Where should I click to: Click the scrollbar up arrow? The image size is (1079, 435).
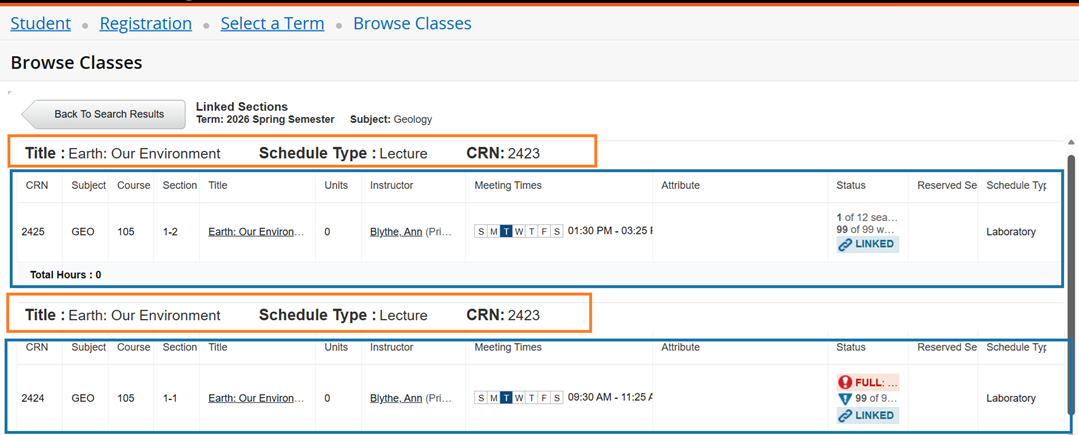pyautogui.click(x=1071, y=142)
